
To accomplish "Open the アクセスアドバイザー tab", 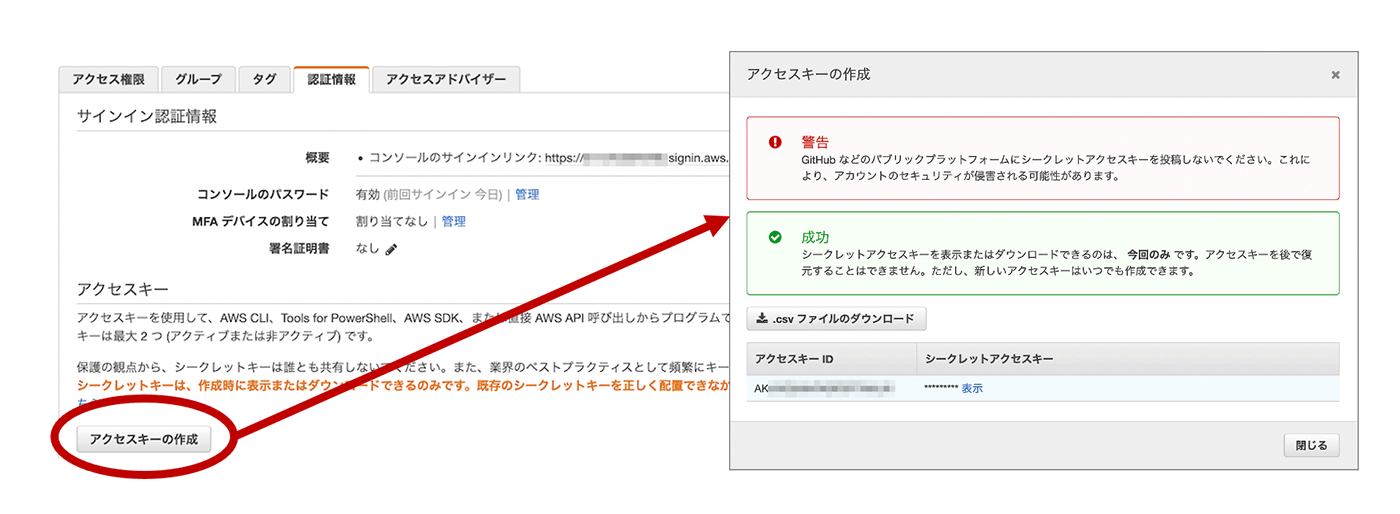I will tap(445, 80).
